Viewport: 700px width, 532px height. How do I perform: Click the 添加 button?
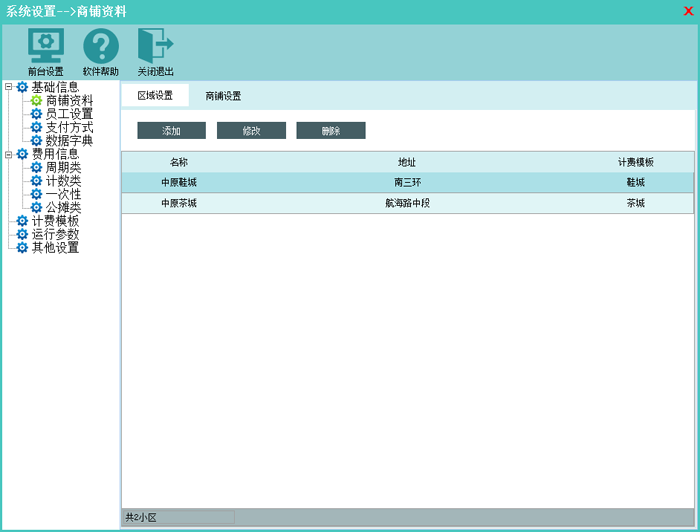171,131
